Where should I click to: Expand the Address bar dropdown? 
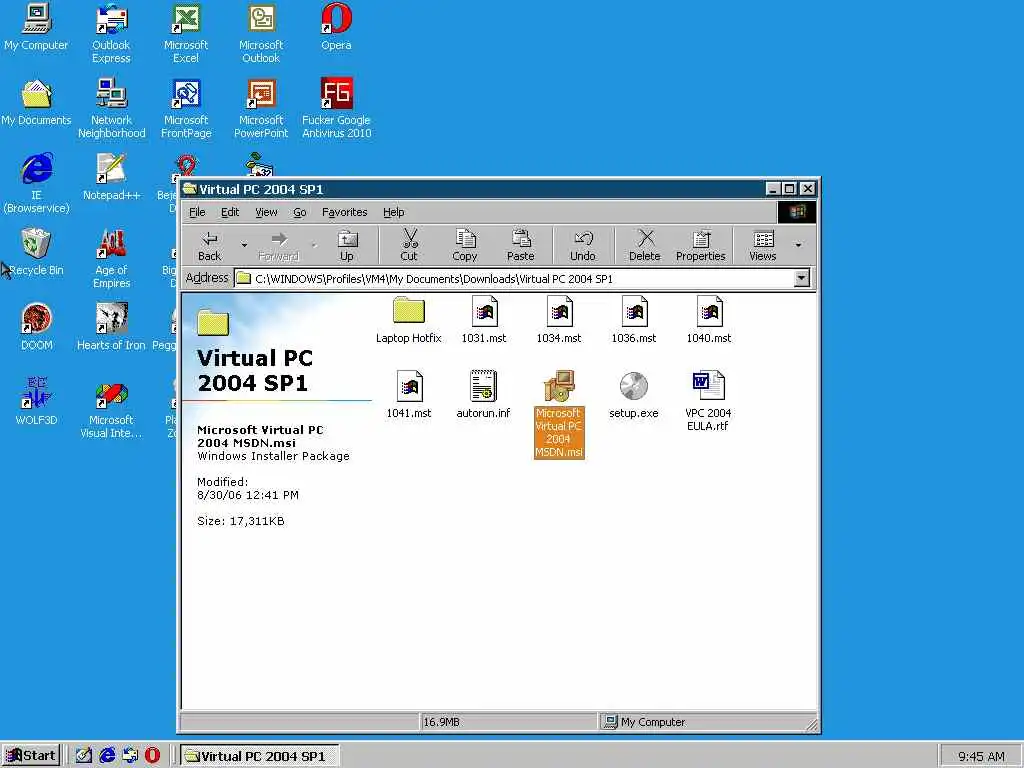(x=801, y=279)
